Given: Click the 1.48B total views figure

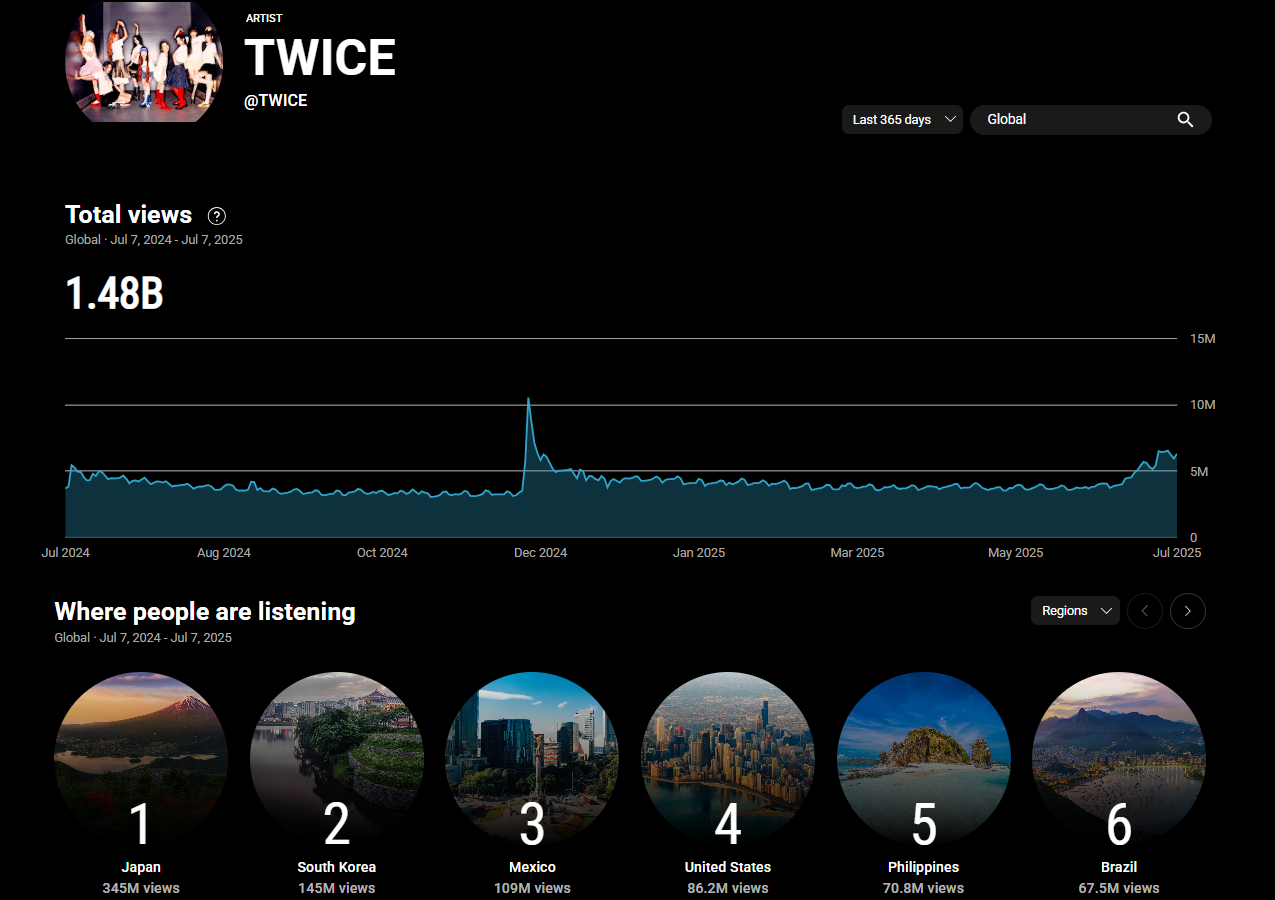Looking at the screenshot, I should tap(114, 294).
